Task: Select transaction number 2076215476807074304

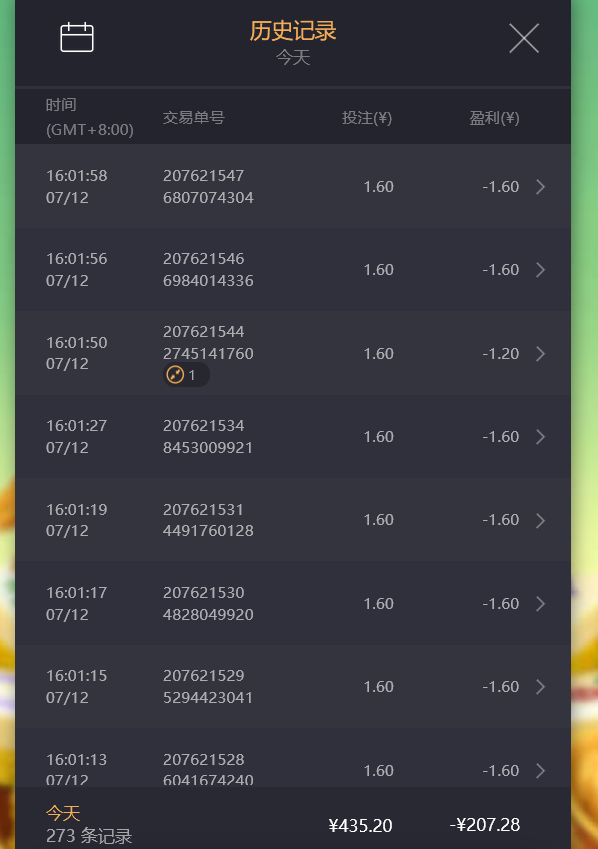Action: tap(208, 186)
